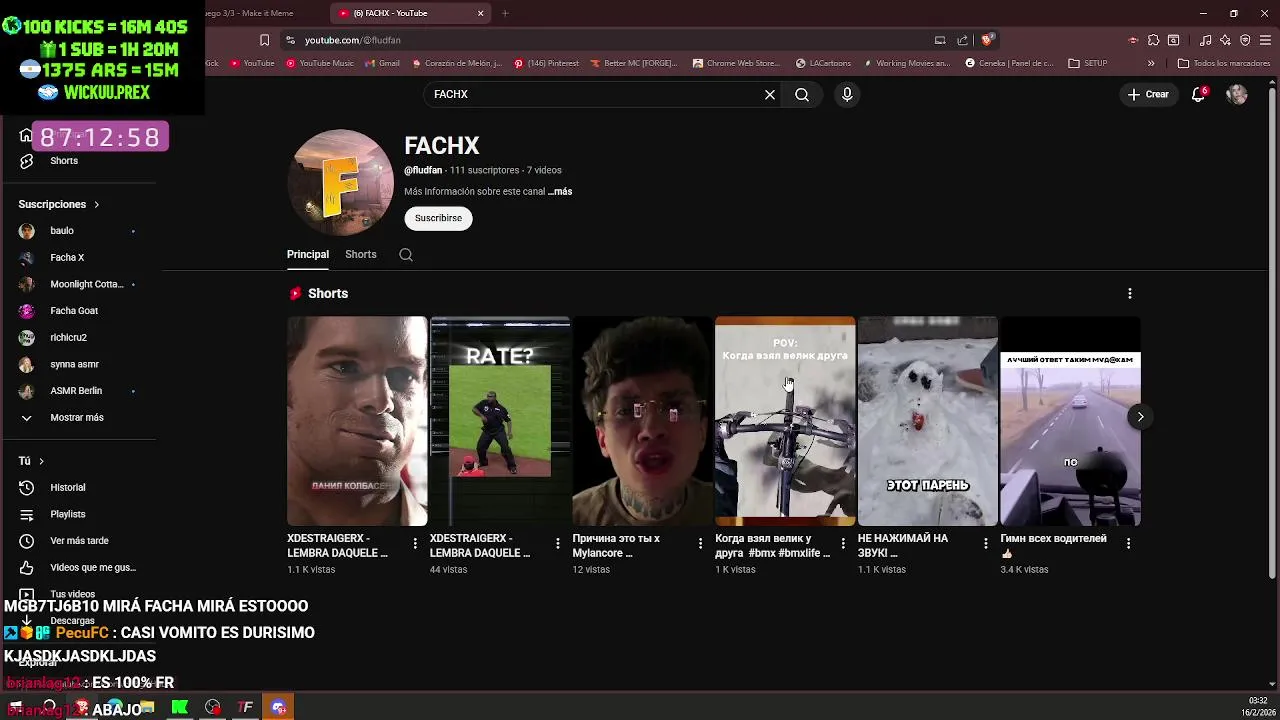Open the FACHX channel profile picture
1280x720 pixels.
point(340,182)
